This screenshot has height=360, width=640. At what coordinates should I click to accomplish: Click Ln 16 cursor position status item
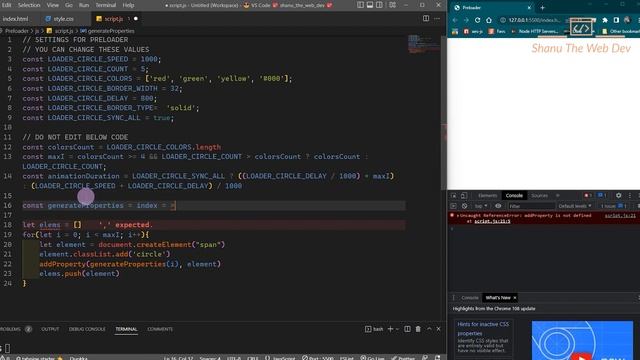point(178,358)
